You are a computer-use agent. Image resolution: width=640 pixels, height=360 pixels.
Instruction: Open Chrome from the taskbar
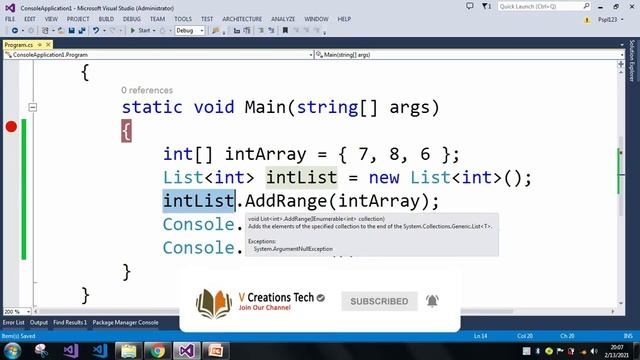(158, 351)
